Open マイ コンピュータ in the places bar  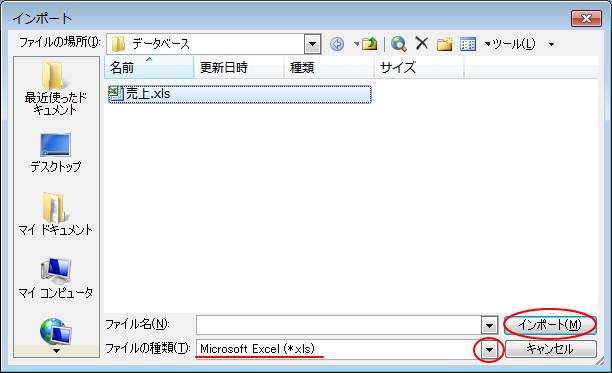click(x=55, y=278)
